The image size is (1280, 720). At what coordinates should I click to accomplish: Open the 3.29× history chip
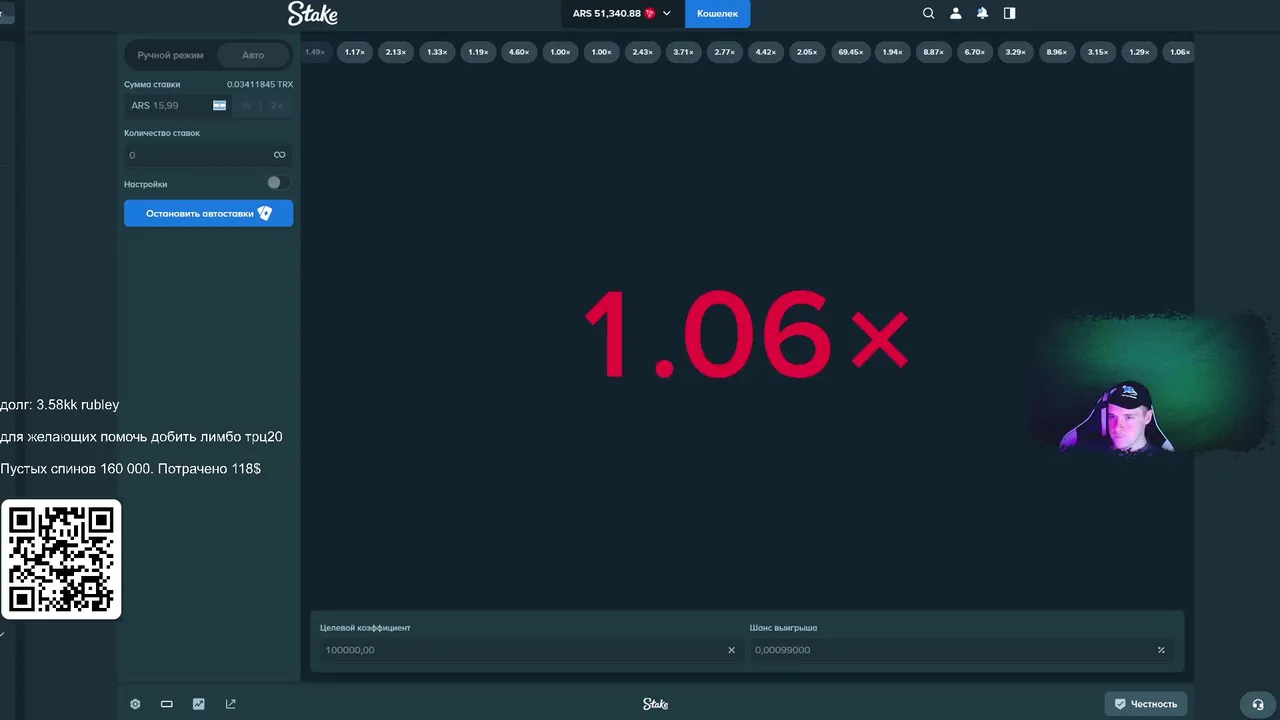pos(1016,52)
